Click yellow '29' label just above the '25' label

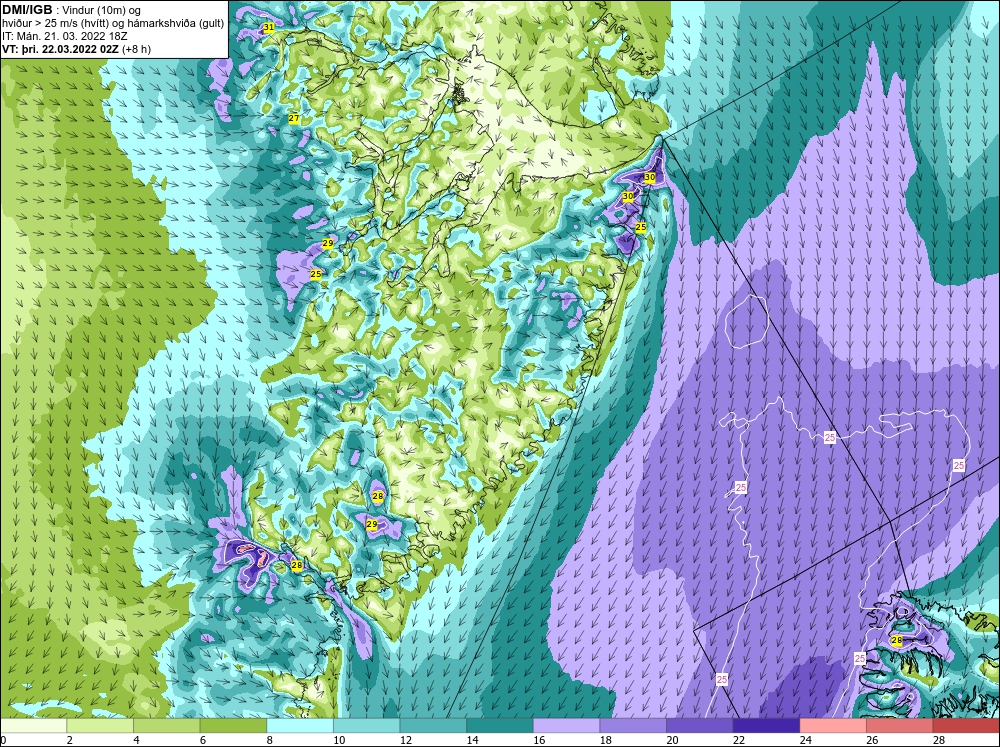point(328,243)
